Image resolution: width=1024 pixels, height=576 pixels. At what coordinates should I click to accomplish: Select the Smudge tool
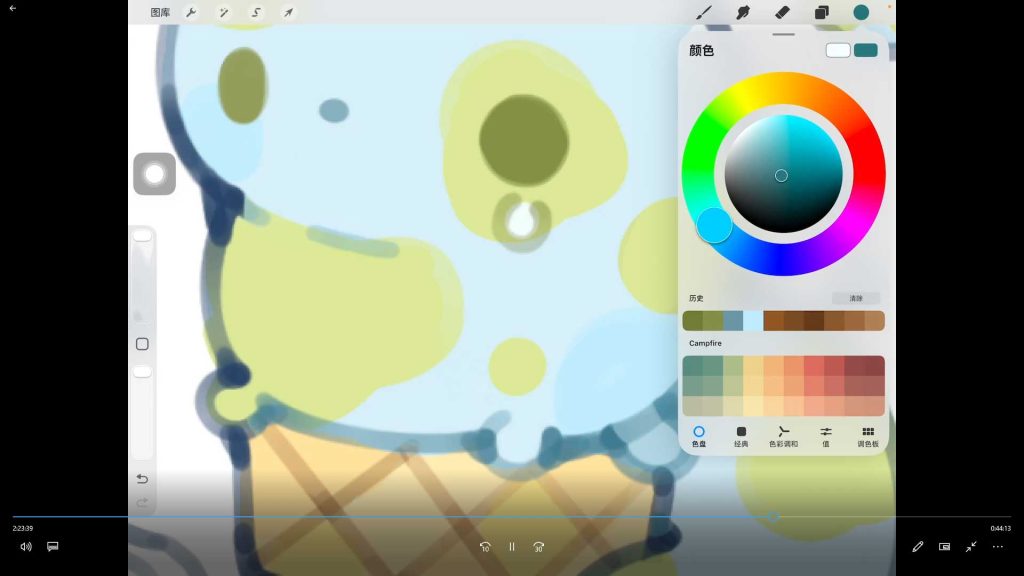point(743,12)
